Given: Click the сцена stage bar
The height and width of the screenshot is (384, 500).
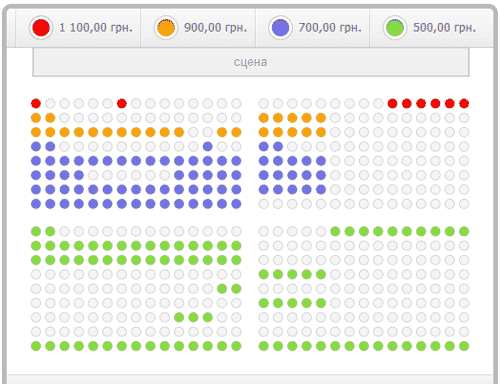Looking at the screenshot, I should pos(251,62).
